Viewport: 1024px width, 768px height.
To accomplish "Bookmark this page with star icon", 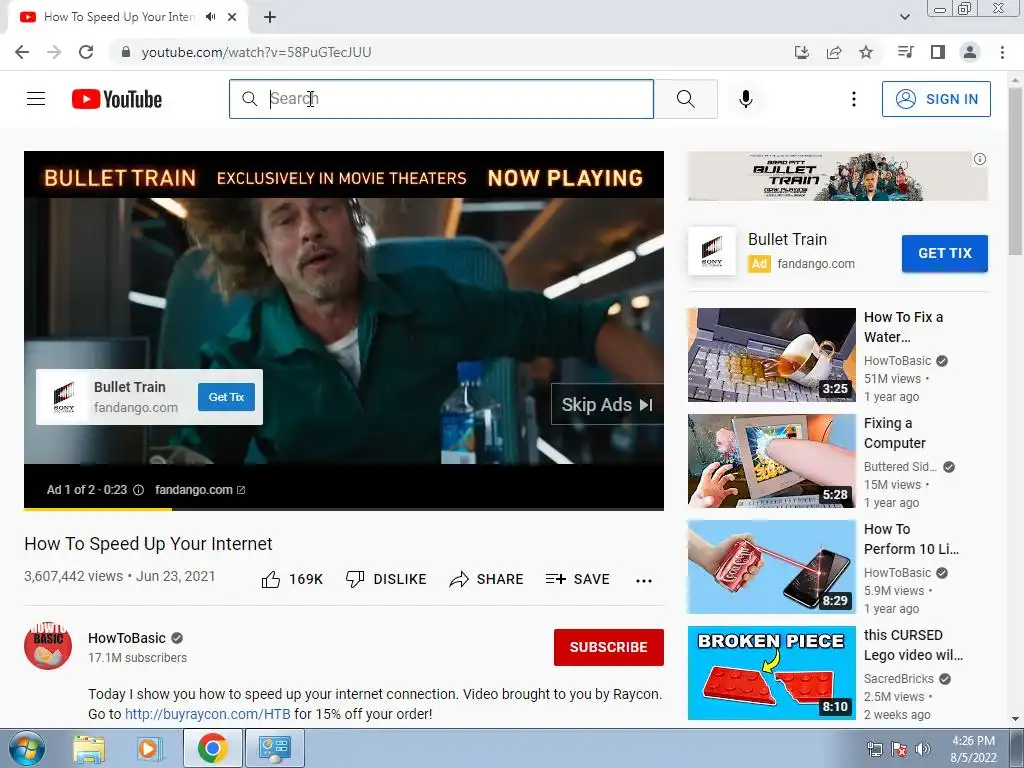I will 866,52.
